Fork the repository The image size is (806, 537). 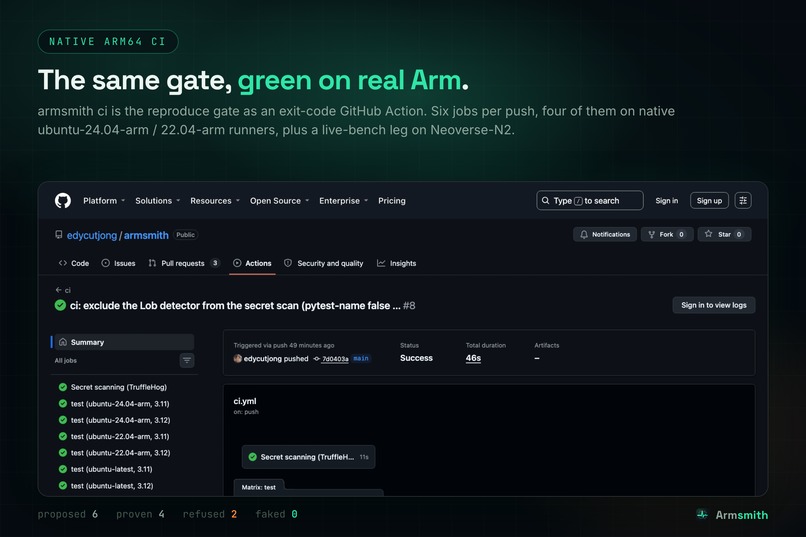coord(667,234)
